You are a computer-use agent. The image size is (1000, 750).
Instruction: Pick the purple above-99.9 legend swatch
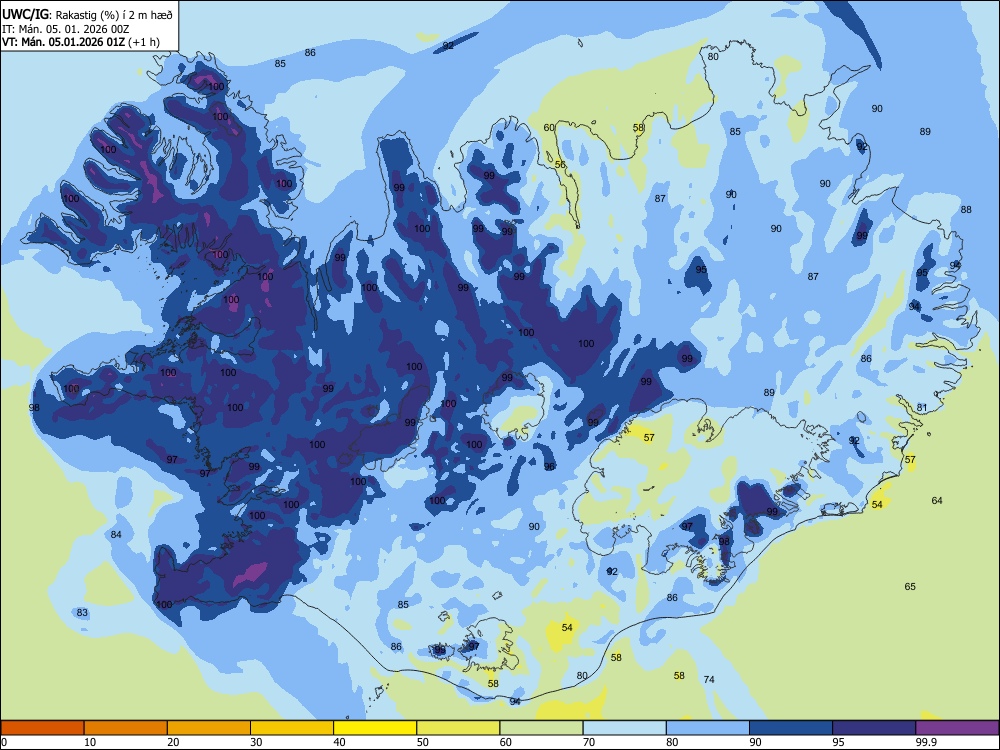[957, 728]
